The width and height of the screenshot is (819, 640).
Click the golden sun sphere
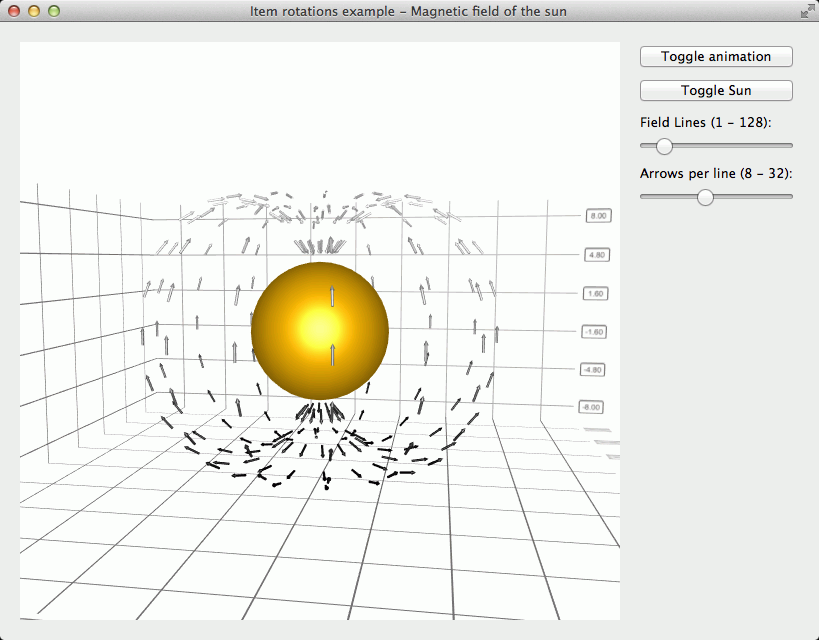320,330
